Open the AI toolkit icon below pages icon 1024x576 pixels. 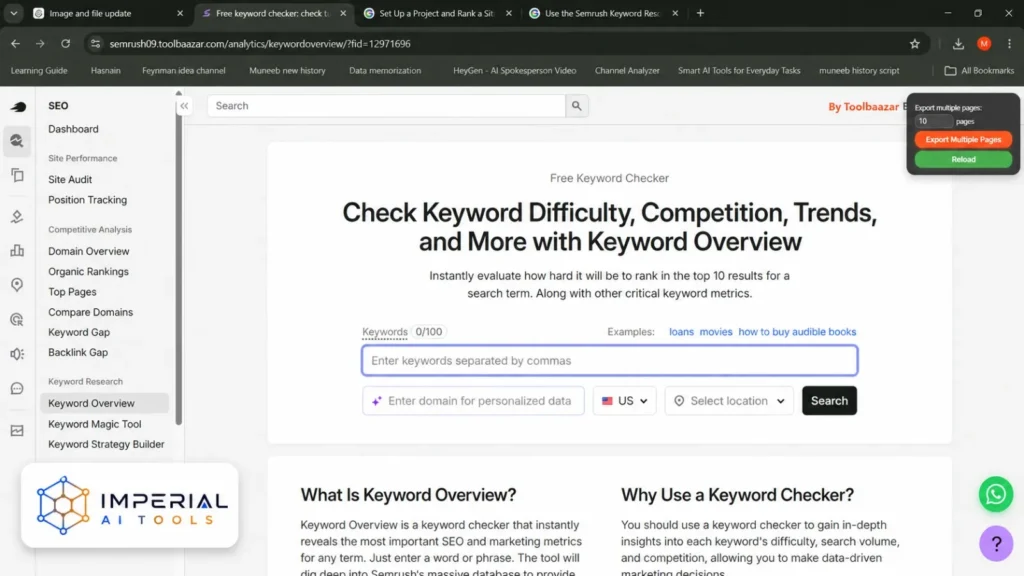coord(17,216)
